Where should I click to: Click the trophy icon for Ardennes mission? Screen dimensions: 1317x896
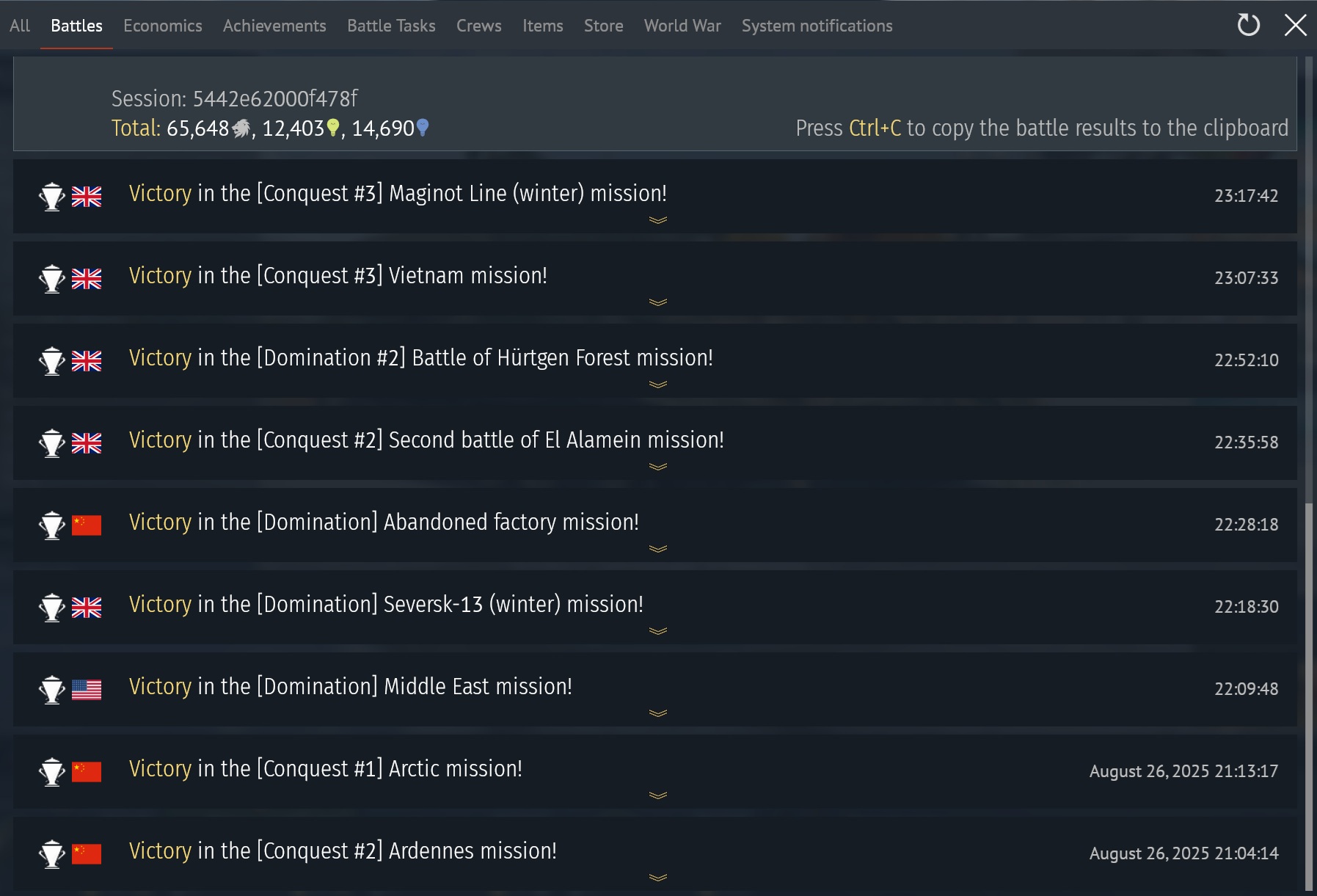(52, 854)
